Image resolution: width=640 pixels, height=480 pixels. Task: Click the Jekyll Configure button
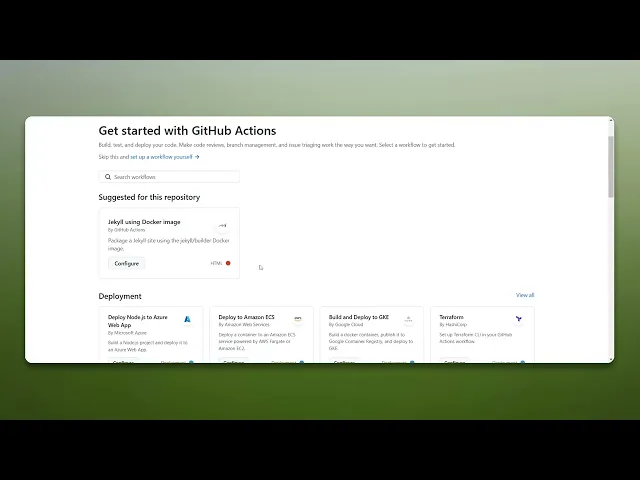[x=127, y=264]
